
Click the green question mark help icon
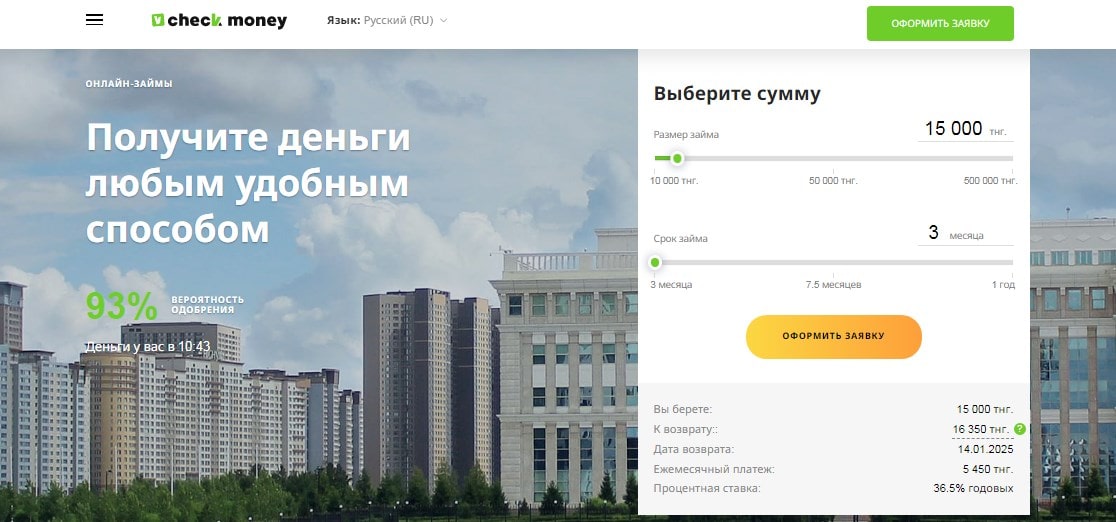[x=1020, y=429]
